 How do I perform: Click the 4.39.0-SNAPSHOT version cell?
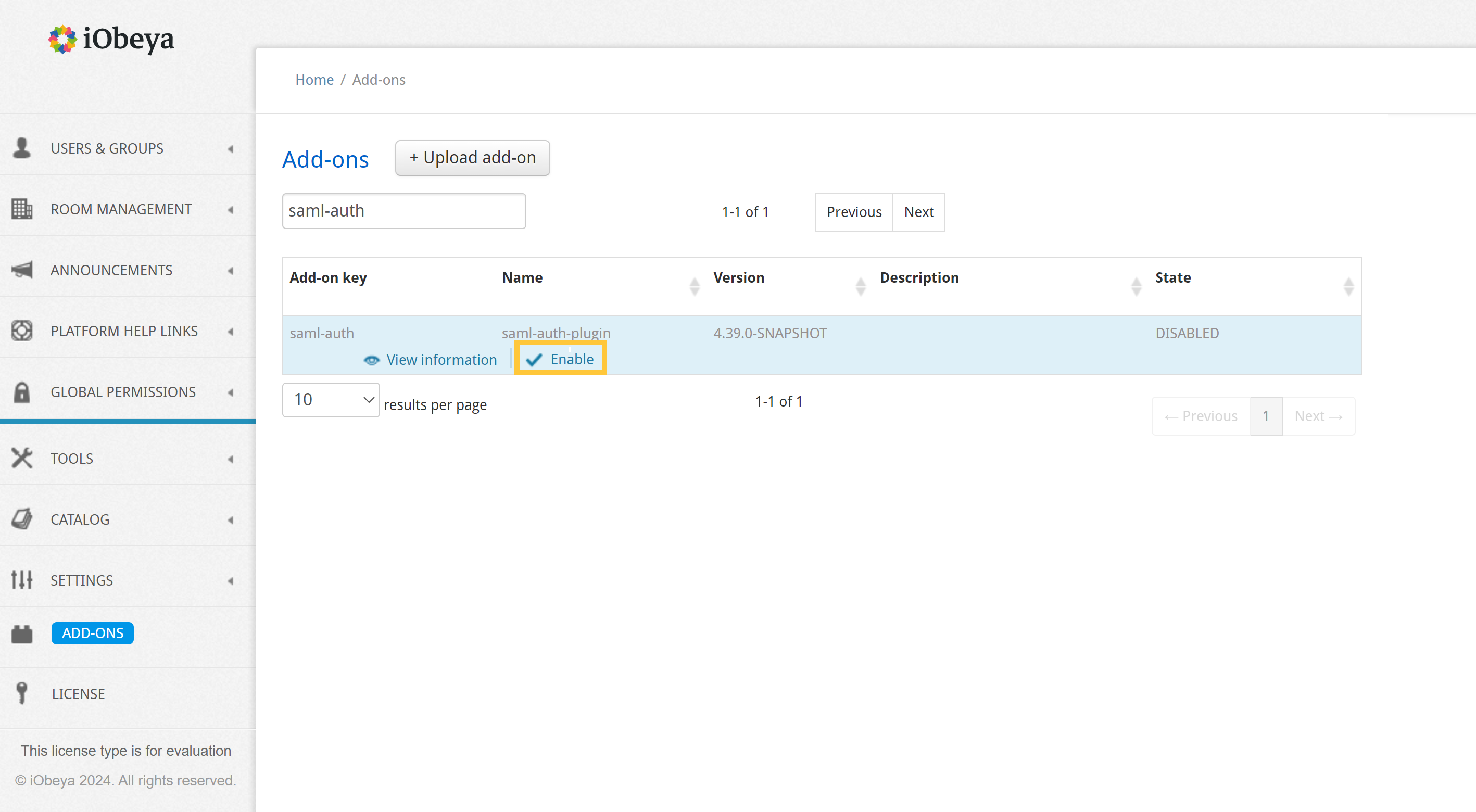(769, 333)
